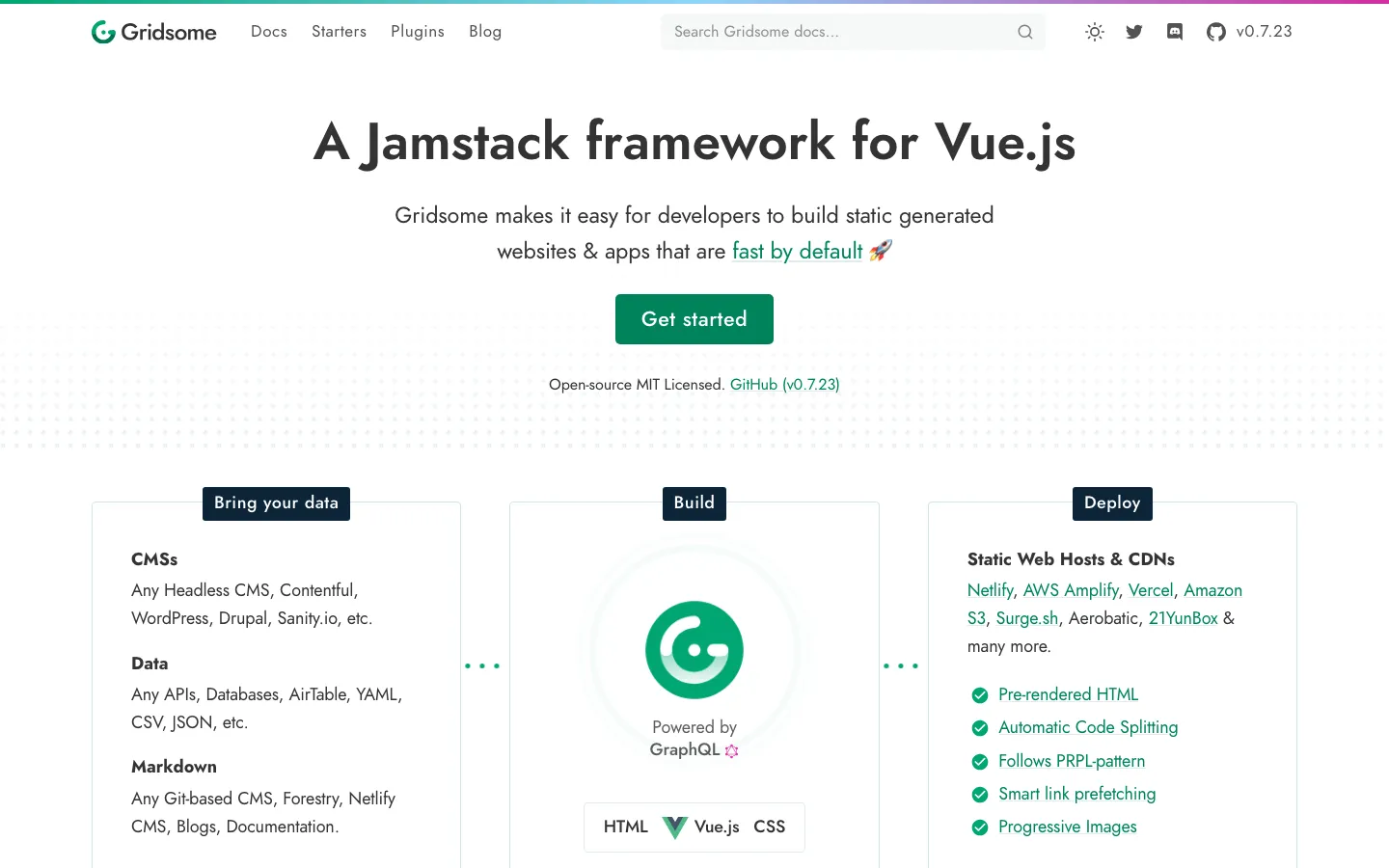Click the pink GraphQL icon
The height and width of the screenshot is (868, 1389).
(x=731, y=750)
